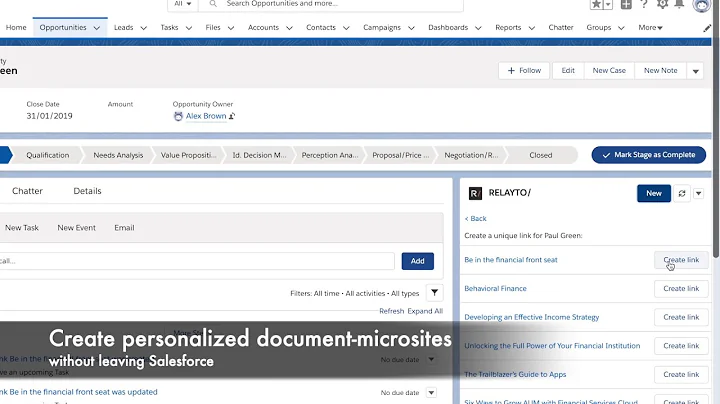Create link for Be in the financial front seat
720x404 pixels.
pyautogui.click(x=681, y=260)
